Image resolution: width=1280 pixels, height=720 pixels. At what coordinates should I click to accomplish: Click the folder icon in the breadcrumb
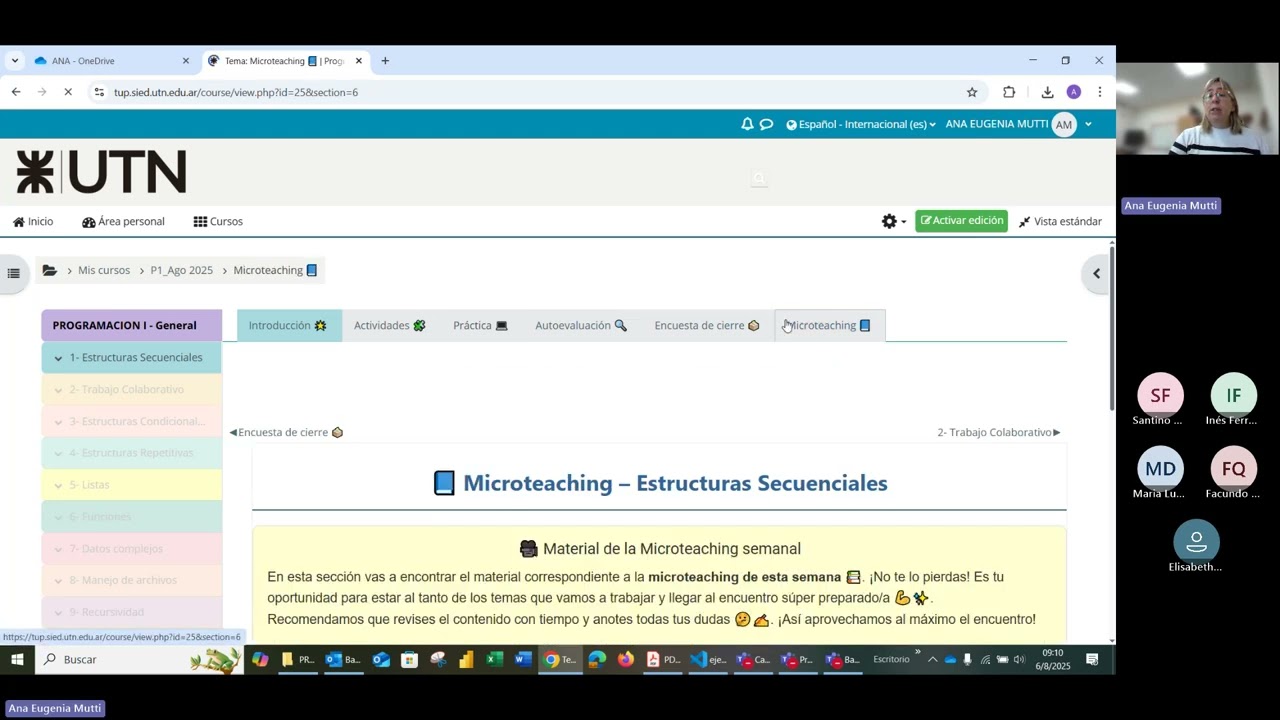[50, 270]
